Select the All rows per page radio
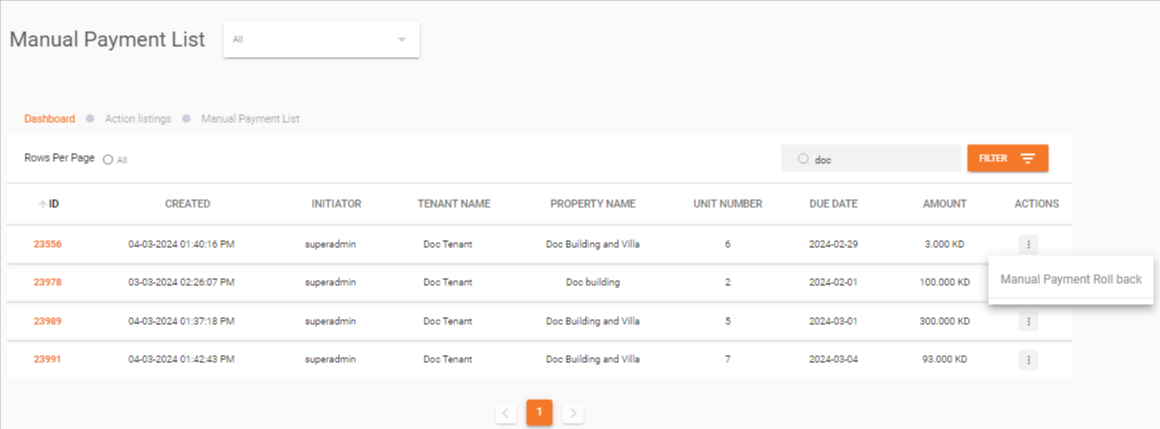The image size is (1160, 429). [x=108, y=160]
